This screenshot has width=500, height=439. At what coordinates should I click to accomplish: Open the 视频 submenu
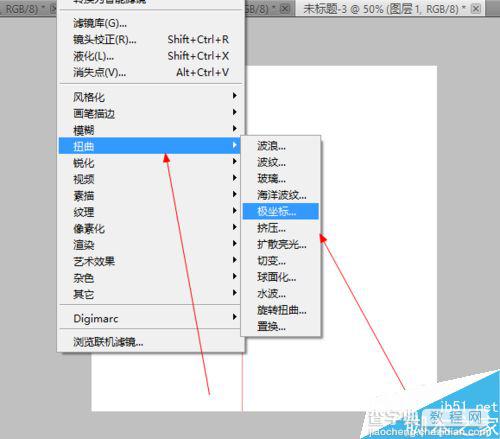150,179
